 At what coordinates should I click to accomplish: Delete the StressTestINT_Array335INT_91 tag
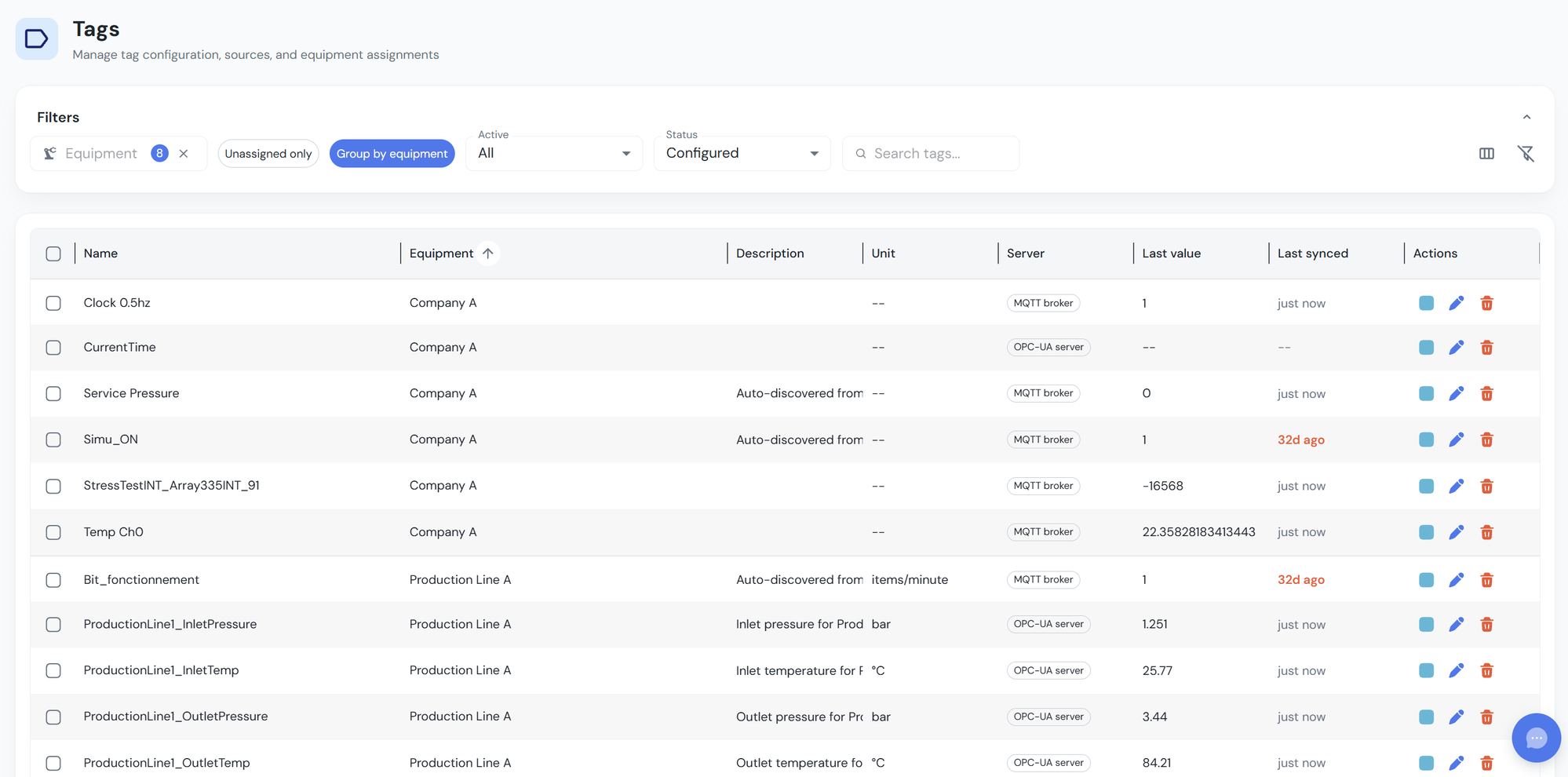1486,486
